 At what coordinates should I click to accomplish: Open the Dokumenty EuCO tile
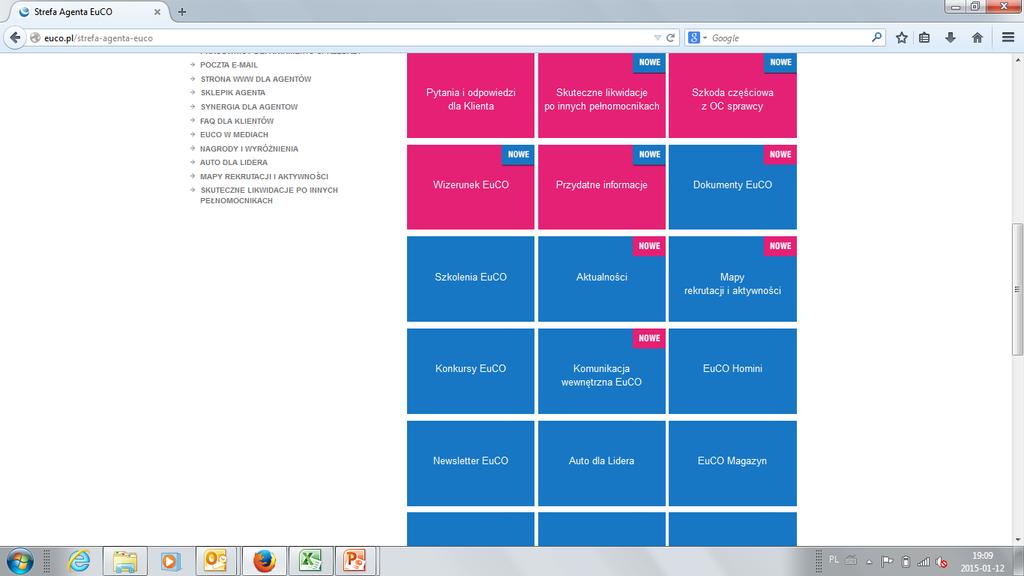click(x=733, y=187)
